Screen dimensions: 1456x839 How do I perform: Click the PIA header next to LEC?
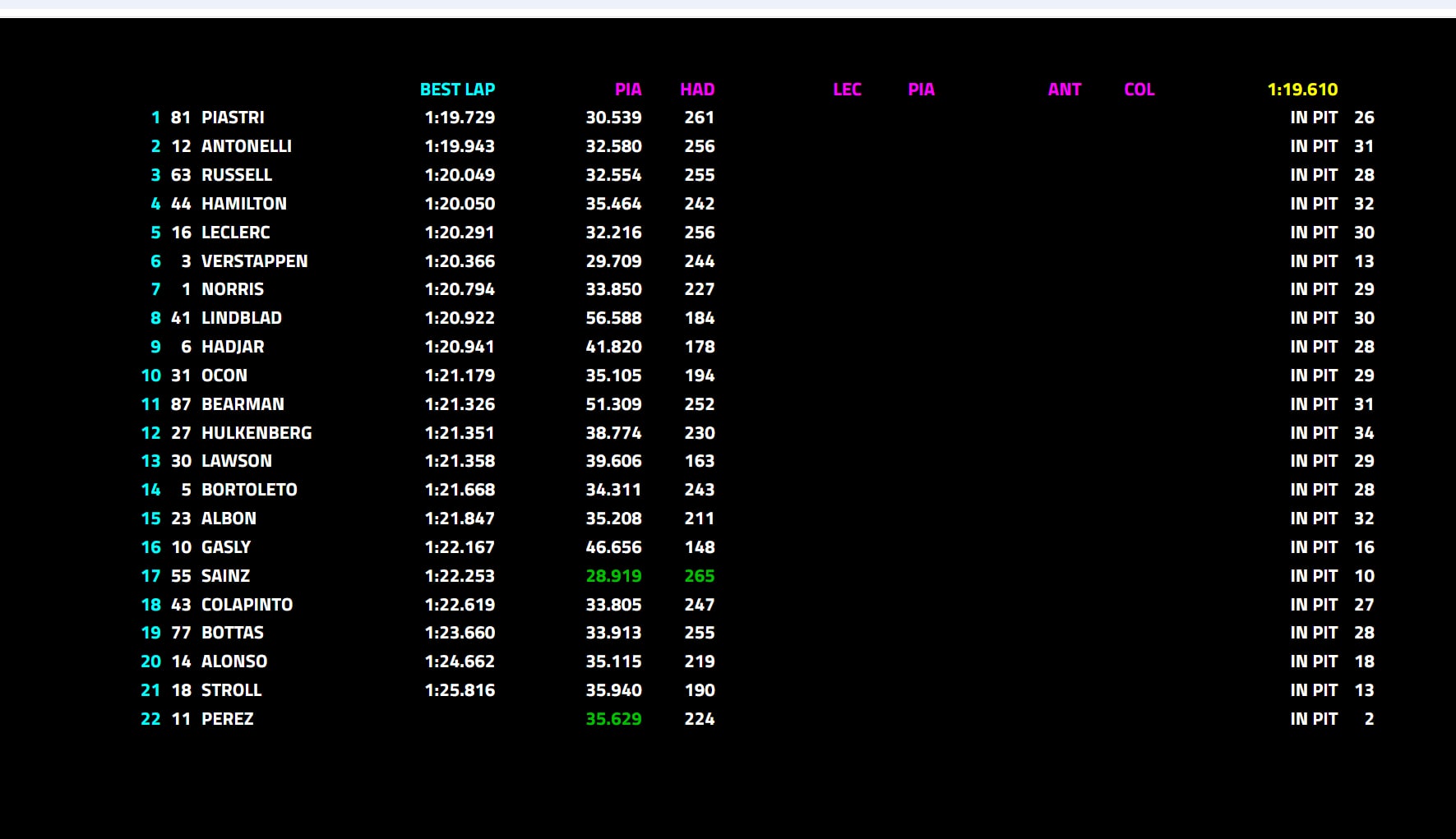[x=921, y=90]
